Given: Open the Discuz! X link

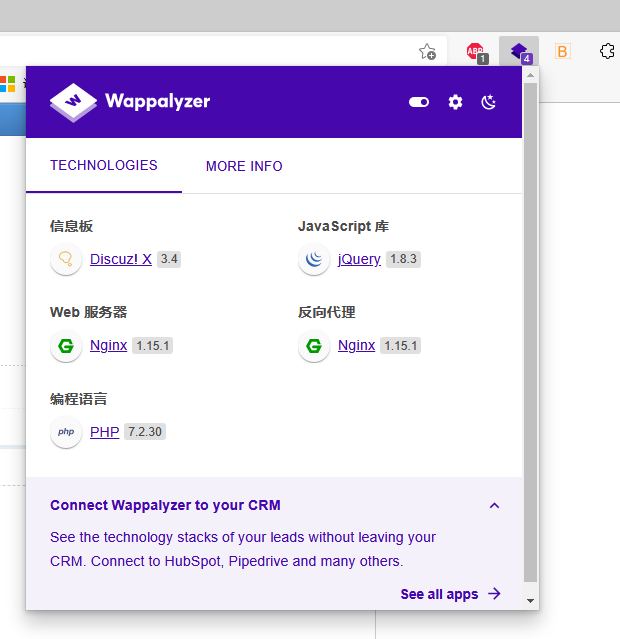Looking at the screenshot, I should (x=121, y=259).
